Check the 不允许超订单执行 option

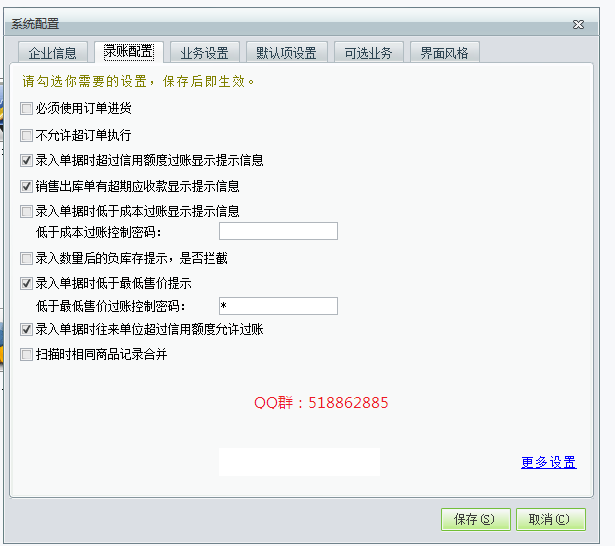point(27,134)
